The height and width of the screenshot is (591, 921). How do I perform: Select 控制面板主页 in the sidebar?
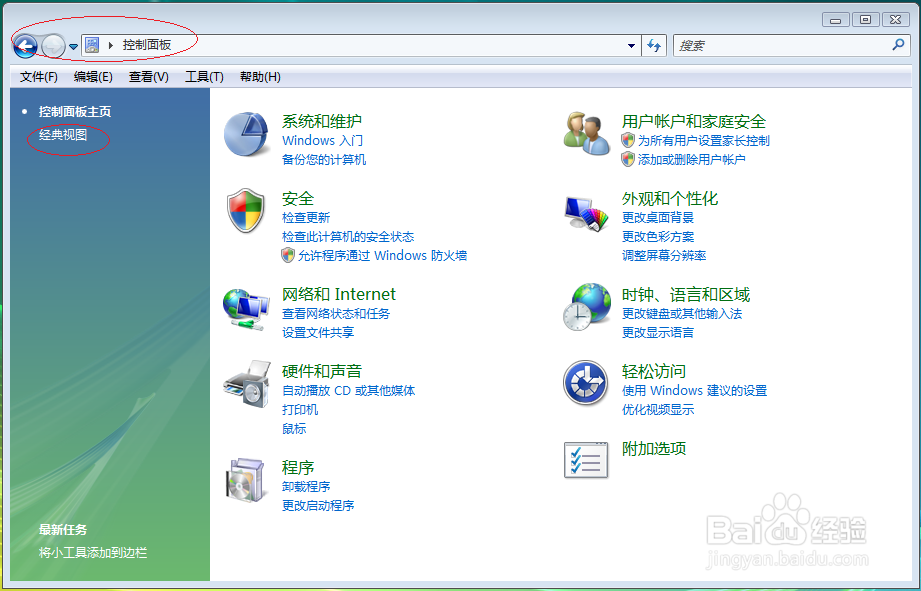(75, 112)
